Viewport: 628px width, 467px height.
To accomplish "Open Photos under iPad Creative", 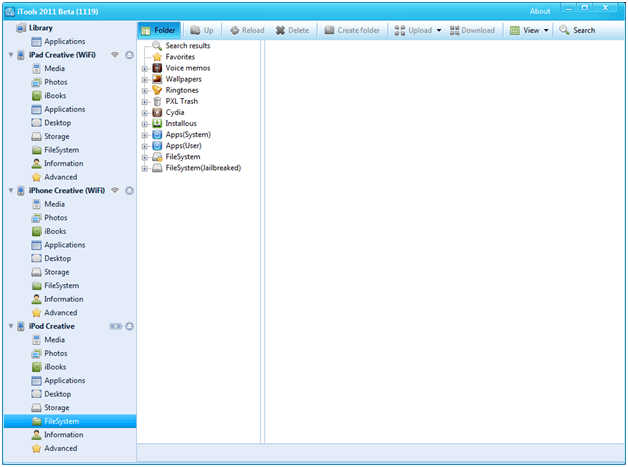I will 56,82.
